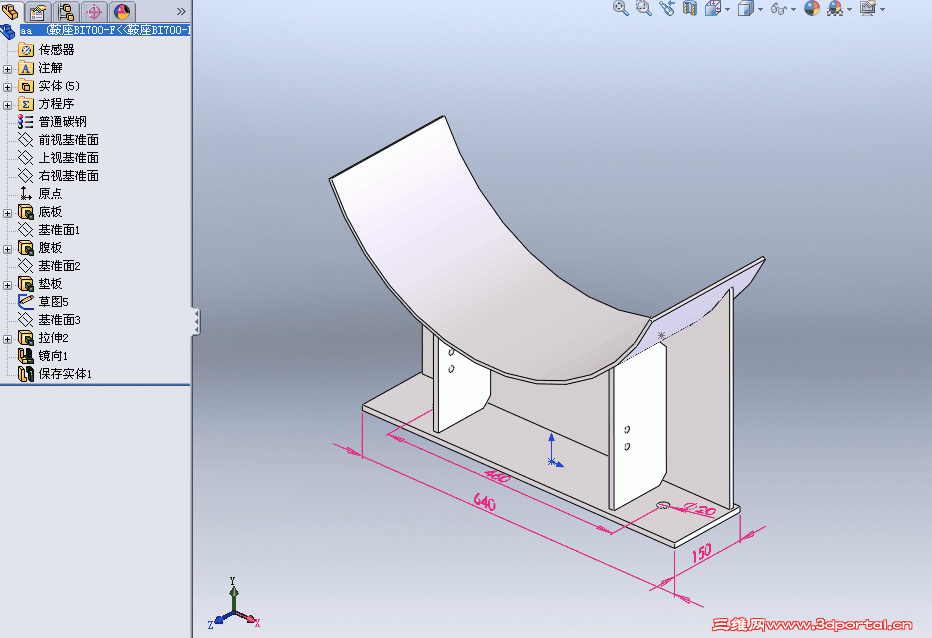Select the 普通碳钢 material entry
Image resolution: width=932 pixels, height=638 pixels.
click(x=62, y=122)
